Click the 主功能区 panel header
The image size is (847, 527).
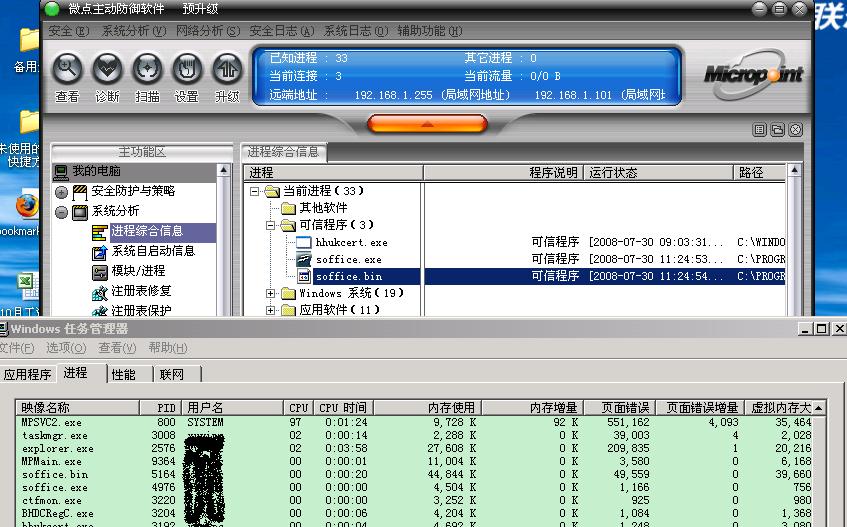[142, 152]
